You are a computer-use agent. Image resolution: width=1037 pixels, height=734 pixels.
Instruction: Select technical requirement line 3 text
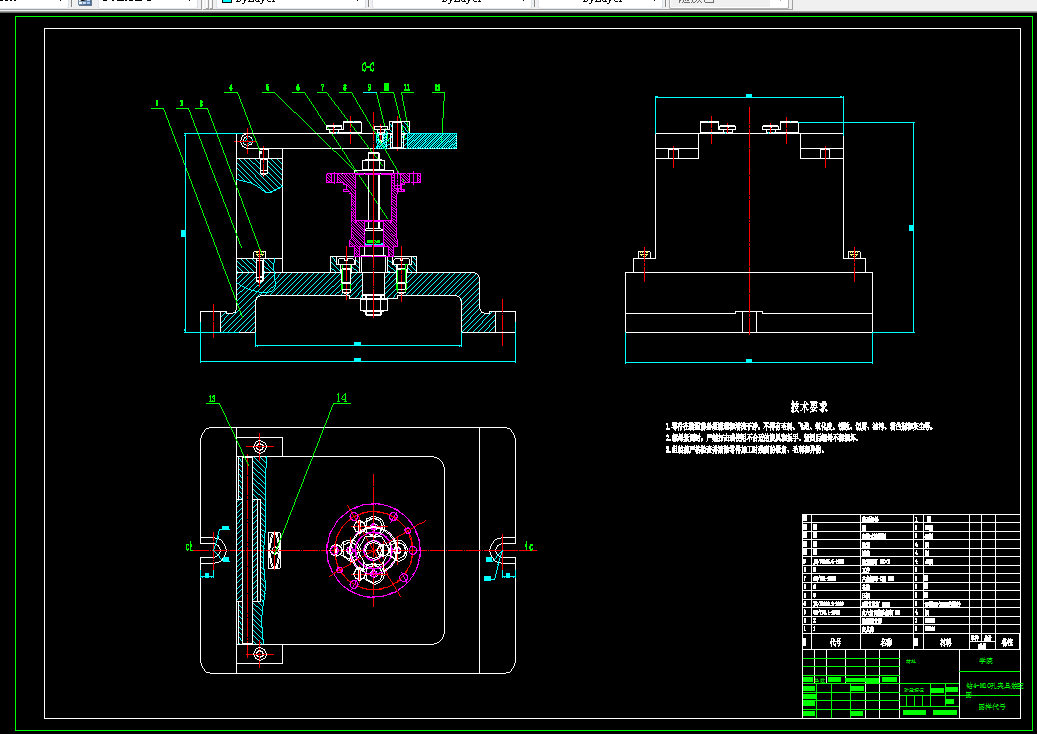click(745, 450)
